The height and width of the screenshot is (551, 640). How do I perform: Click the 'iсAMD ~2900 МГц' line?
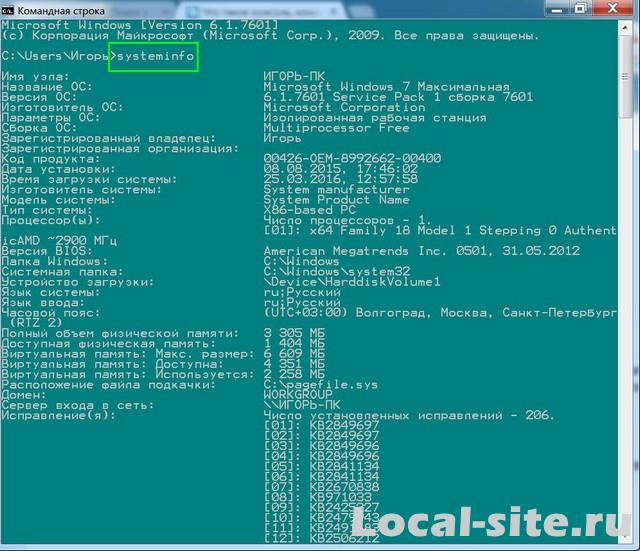pos(59,240)
